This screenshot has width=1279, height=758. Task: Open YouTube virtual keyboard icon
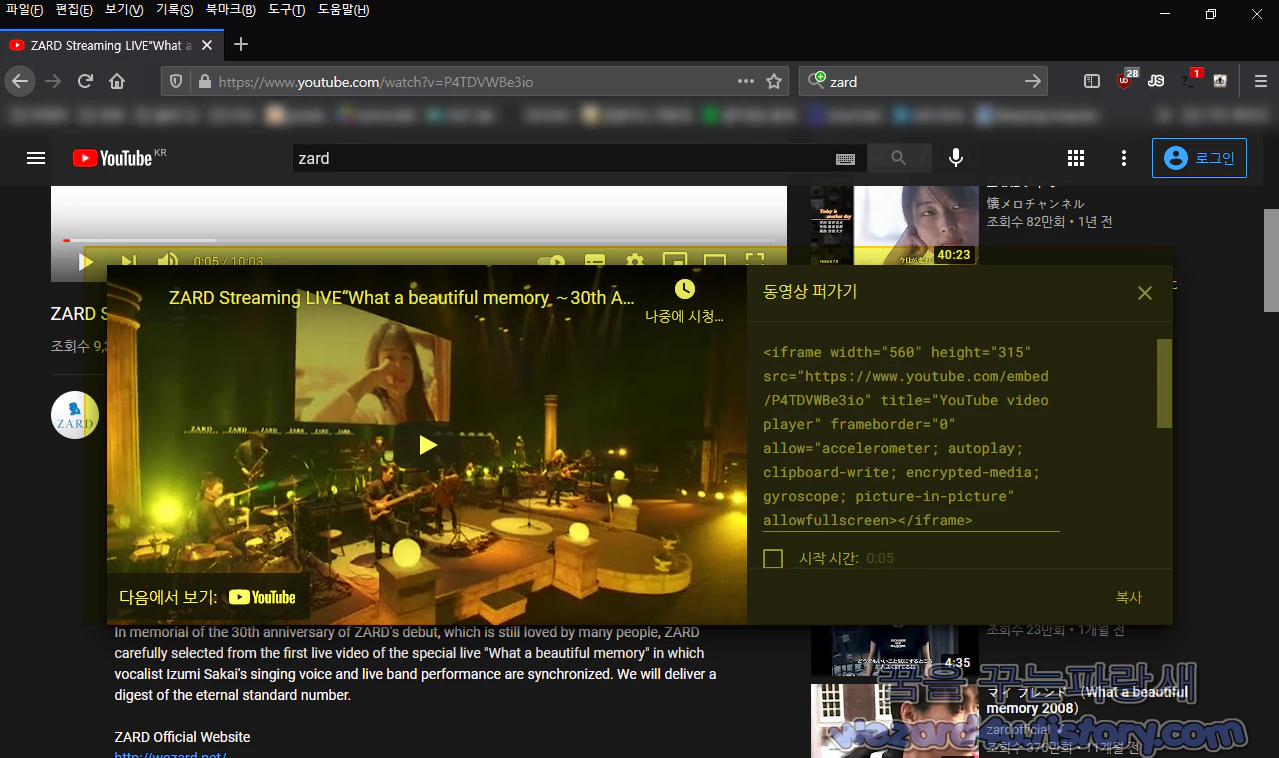(845, 158)
